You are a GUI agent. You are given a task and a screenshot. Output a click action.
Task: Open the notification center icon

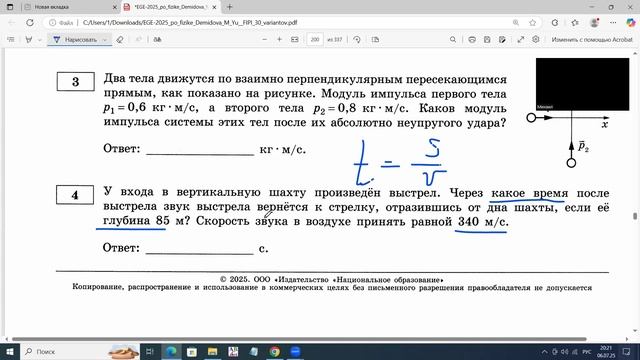[x=627, y=351]
